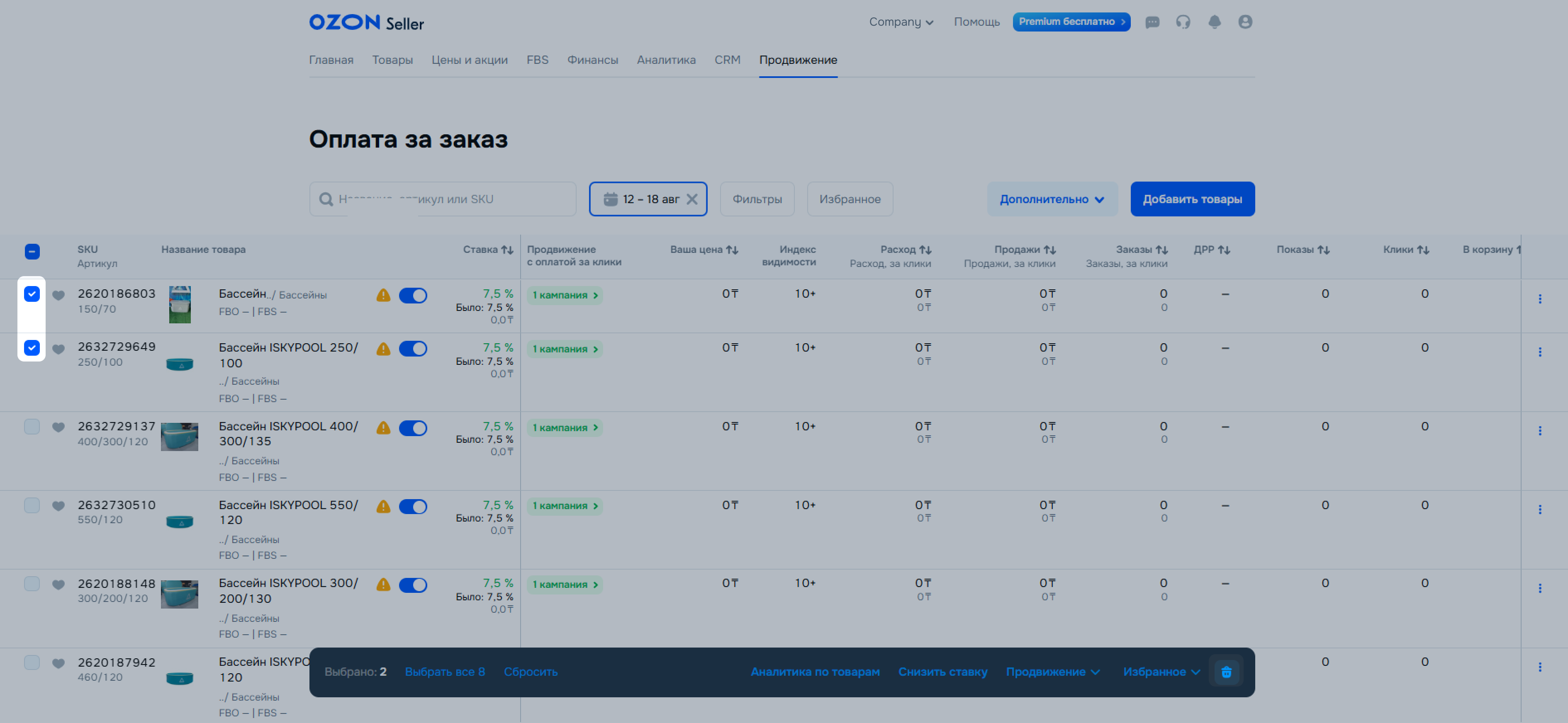Screen dimensions: 1568x723
Task: Open row menu for SKU 2632730510
Action: (1539, 509)
